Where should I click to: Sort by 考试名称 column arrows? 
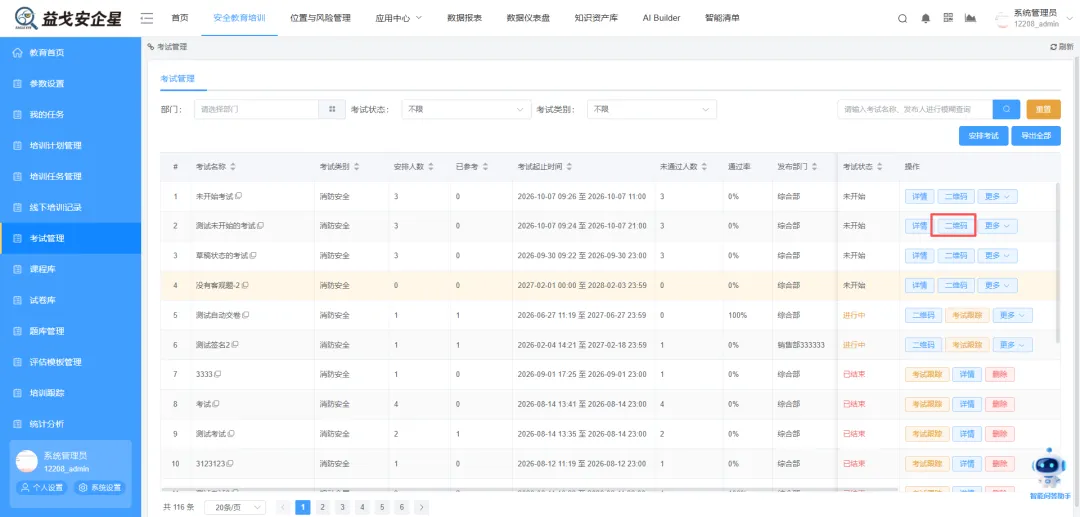(233, 167)
